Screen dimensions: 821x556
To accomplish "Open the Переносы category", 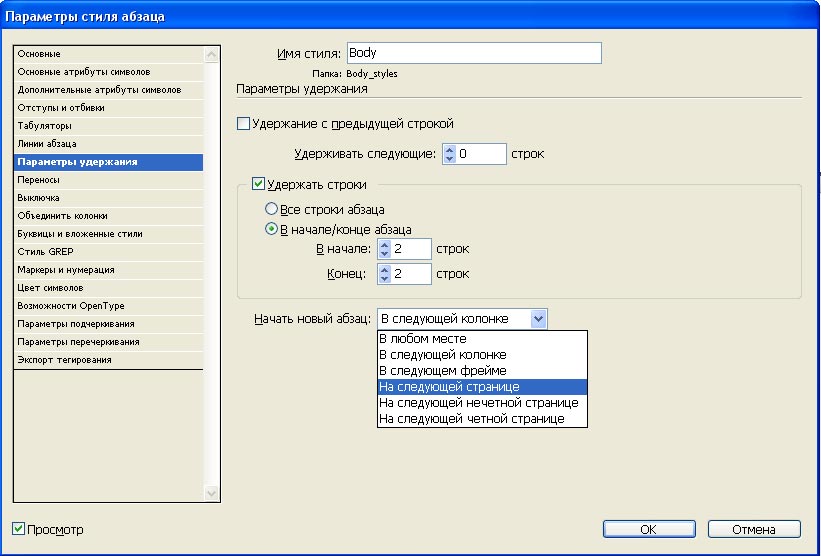I will click(109, 180).
